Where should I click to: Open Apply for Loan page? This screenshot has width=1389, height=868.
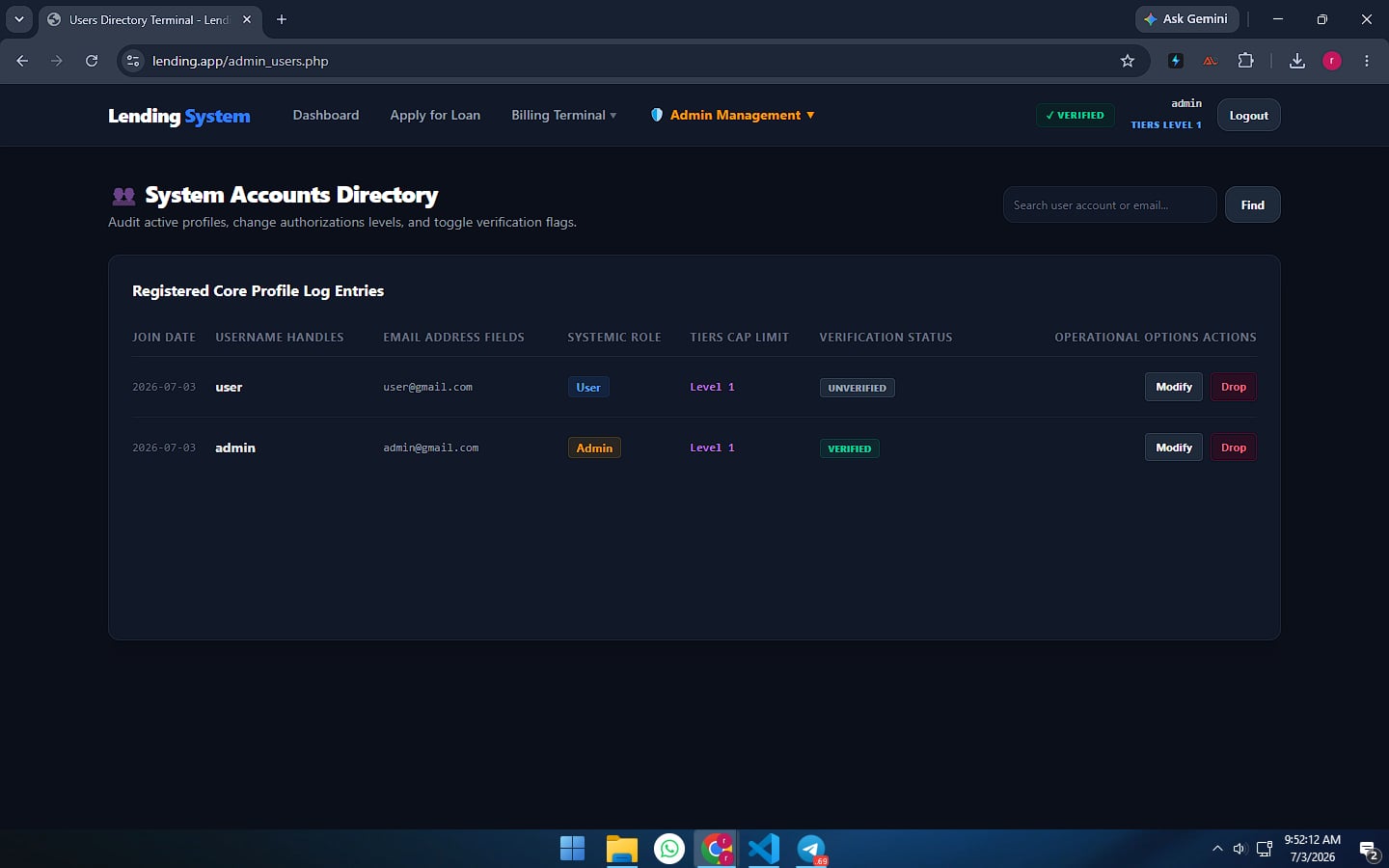[435, 115]
